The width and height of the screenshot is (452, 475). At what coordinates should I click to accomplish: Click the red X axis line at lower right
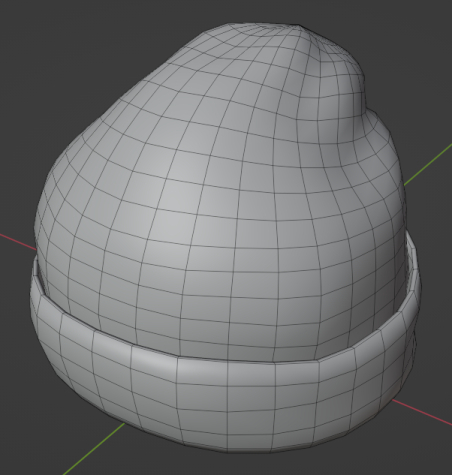422,412
